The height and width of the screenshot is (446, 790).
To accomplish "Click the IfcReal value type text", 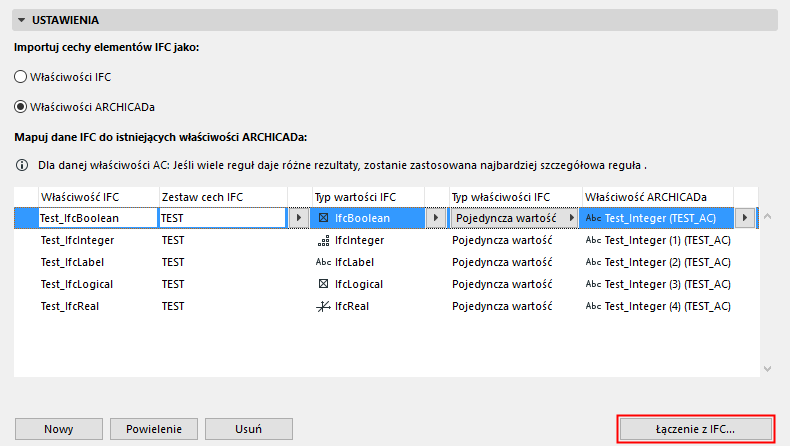I will [x=352, y=306].
